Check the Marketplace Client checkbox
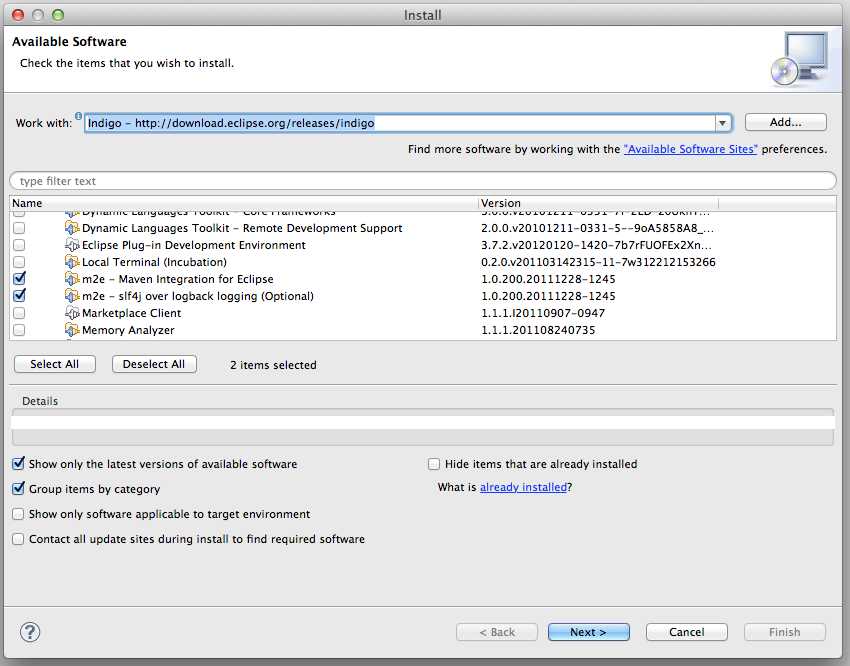 [x=19, y=313]
